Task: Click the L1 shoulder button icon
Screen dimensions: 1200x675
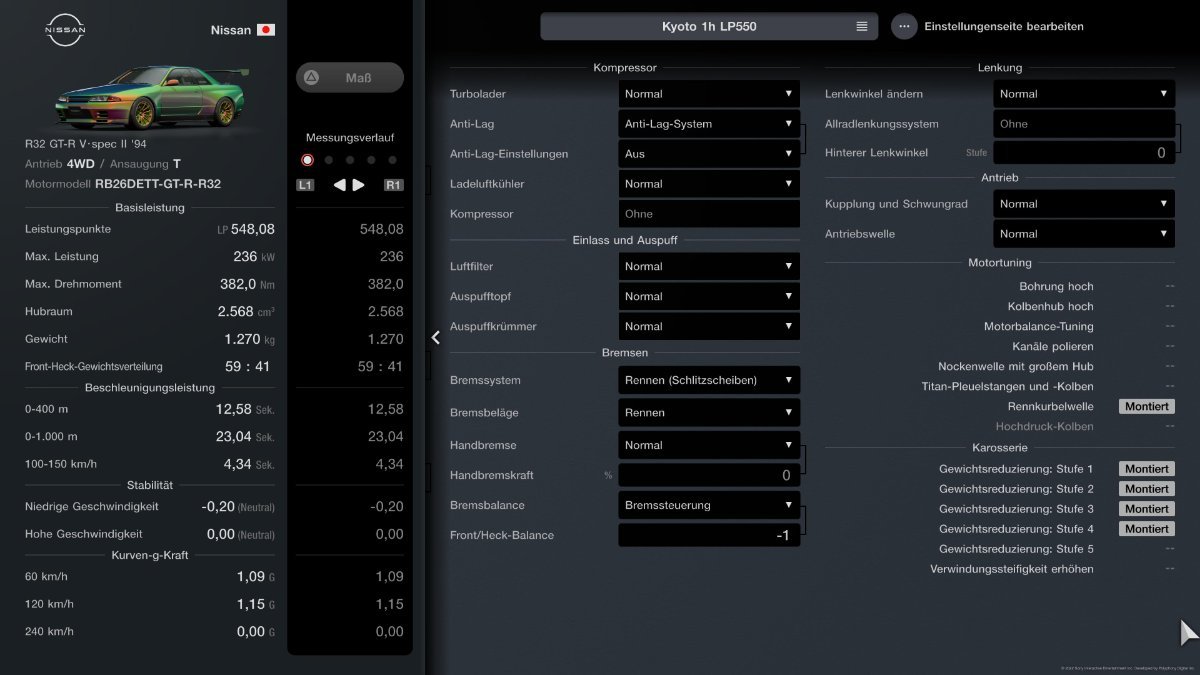Action: tap(305, 185)
